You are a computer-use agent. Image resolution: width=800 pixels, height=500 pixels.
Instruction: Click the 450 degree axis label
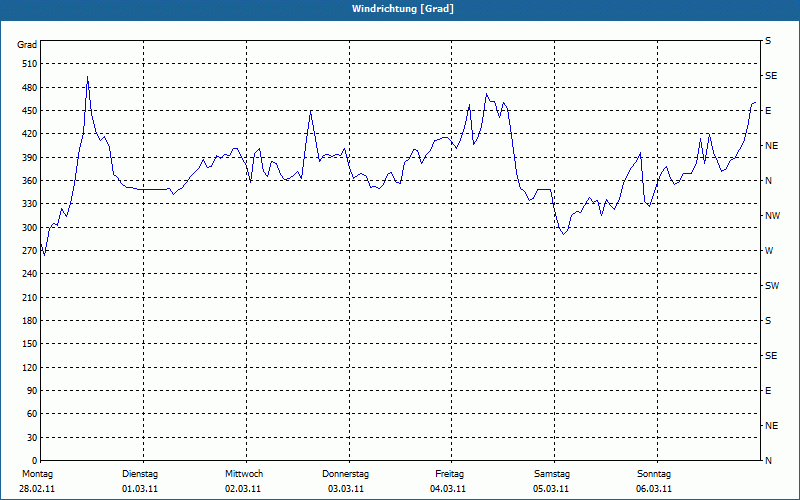(30, 111)
